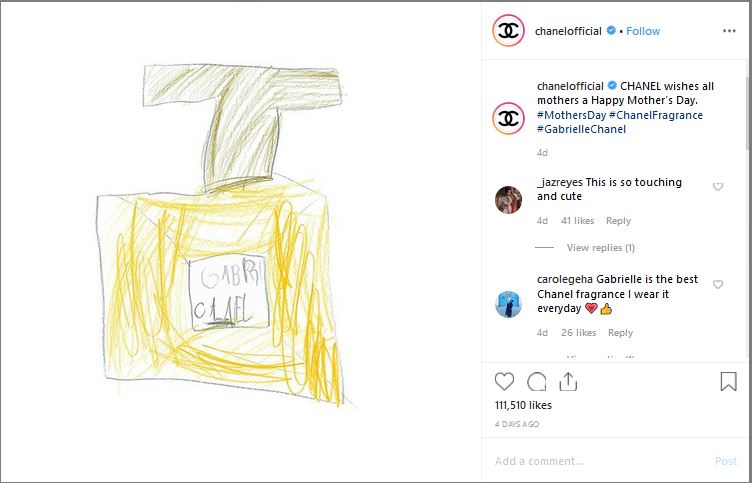Like the post with heart icon
Viewport: 752px width, 483px height.
click(x=504, y=382)
